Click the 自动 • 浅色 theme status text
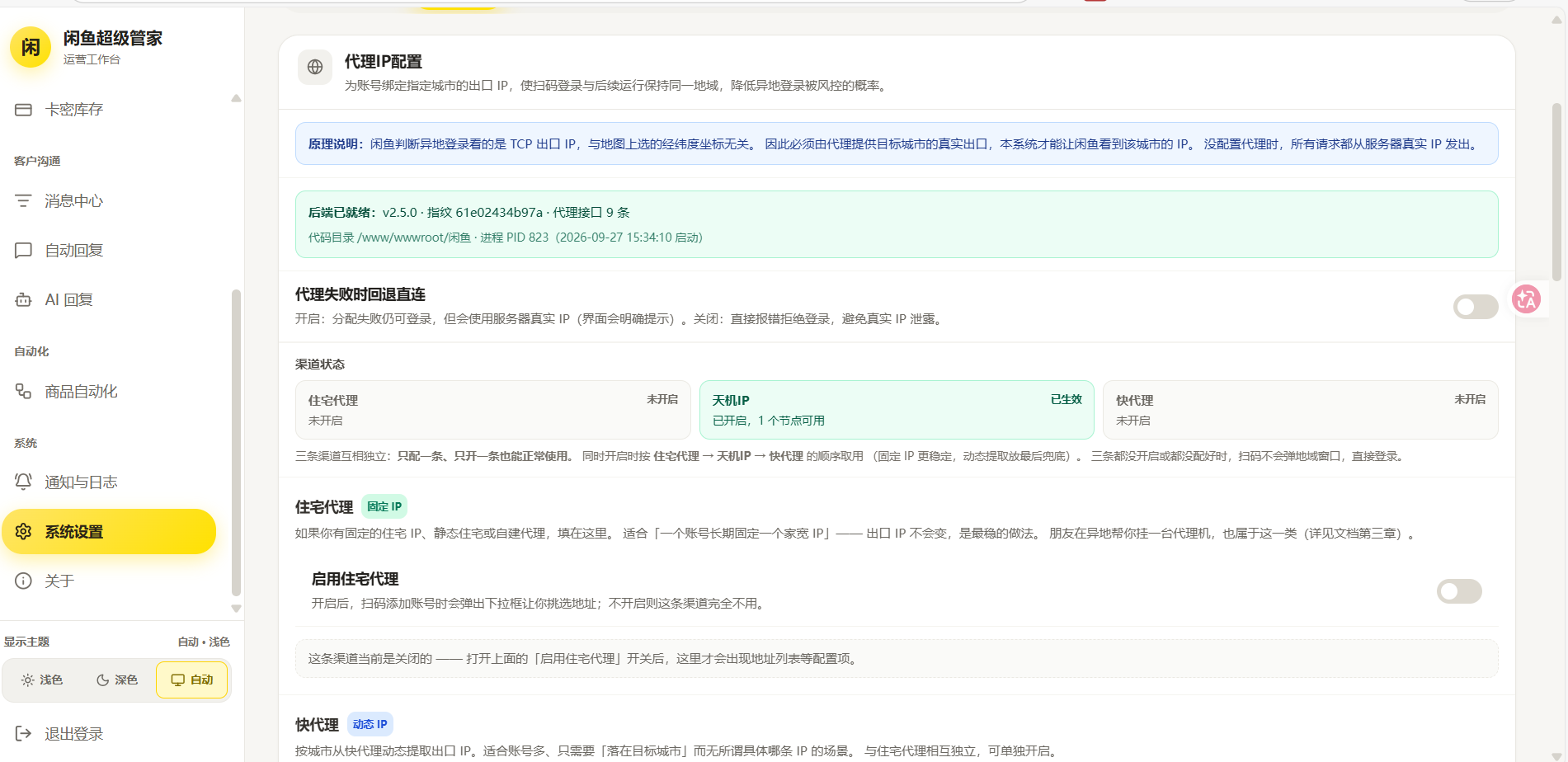The width and height of the screenshot is (1568, 762). [204, 642]
